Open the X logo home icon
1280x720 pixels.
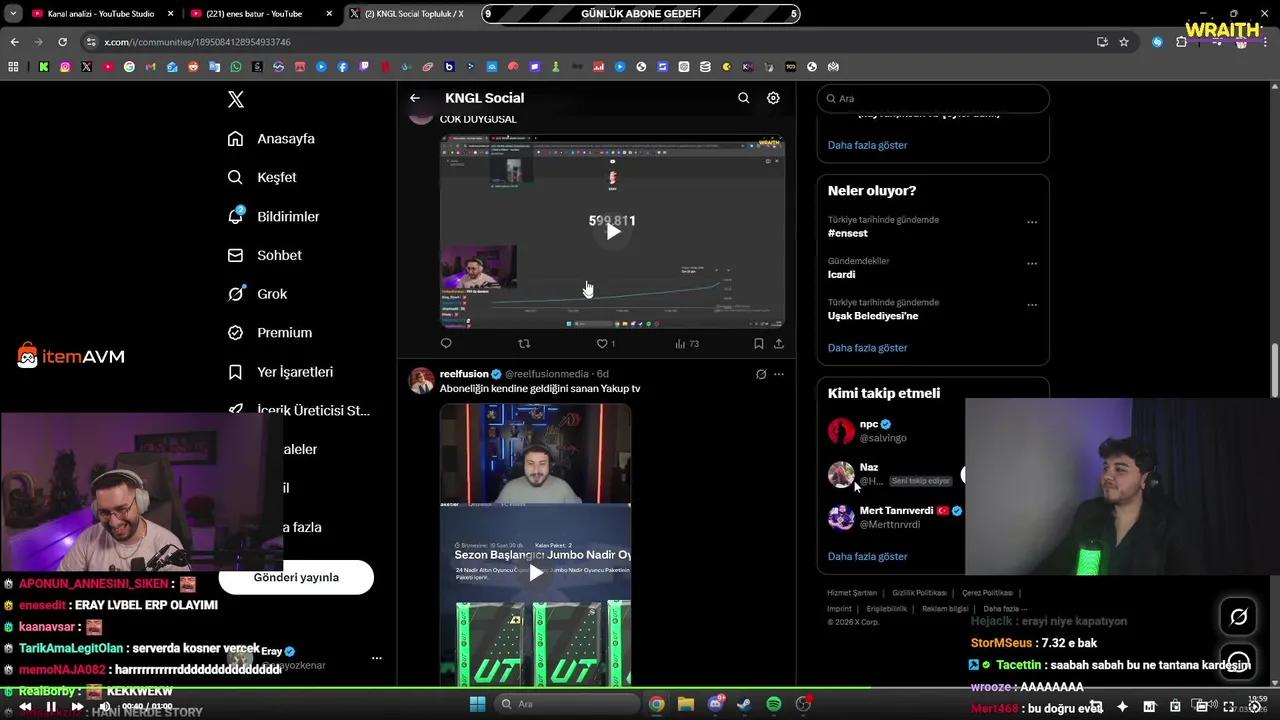tap(236, 99)
